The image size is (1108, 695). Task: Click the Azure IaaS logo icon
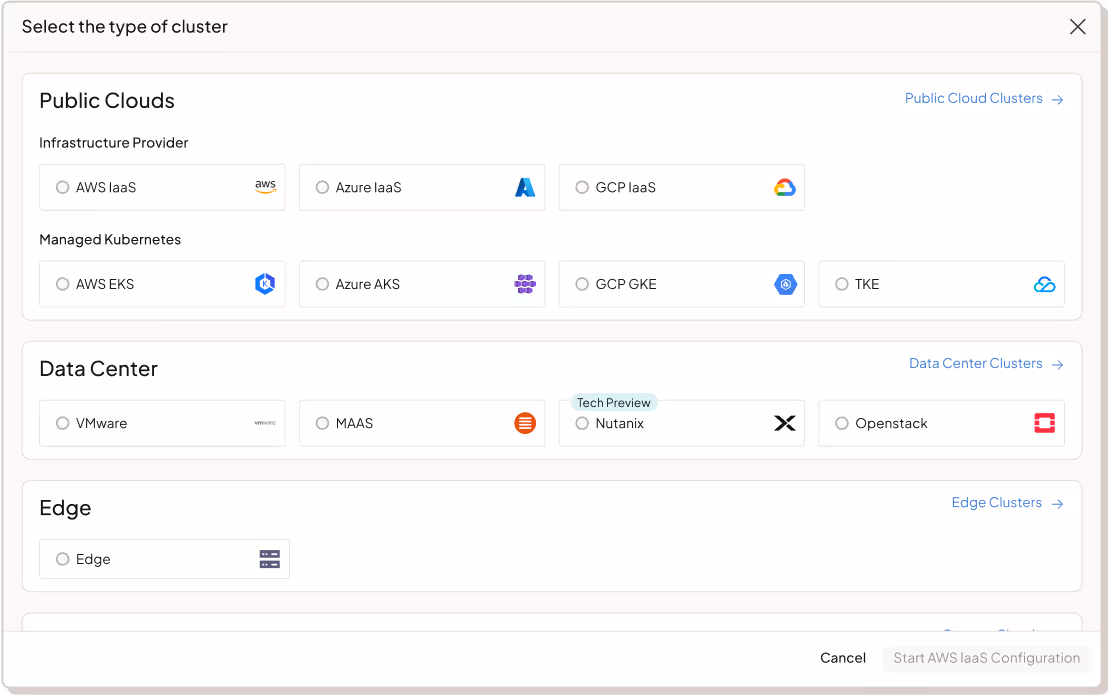525,187
